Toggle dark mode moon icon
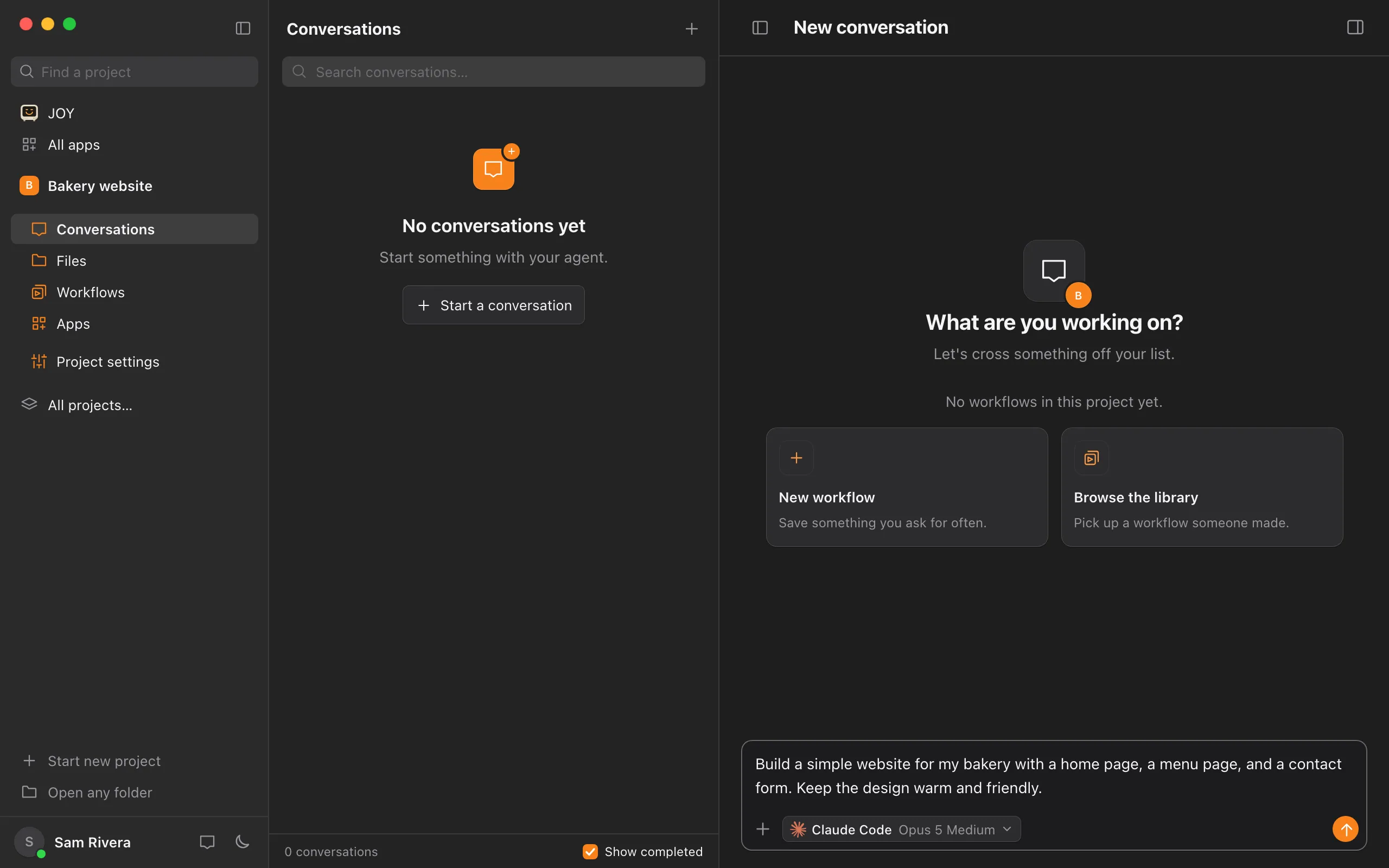The width and height of the screenshot is (1389, 868). click(x=243, y=842)
